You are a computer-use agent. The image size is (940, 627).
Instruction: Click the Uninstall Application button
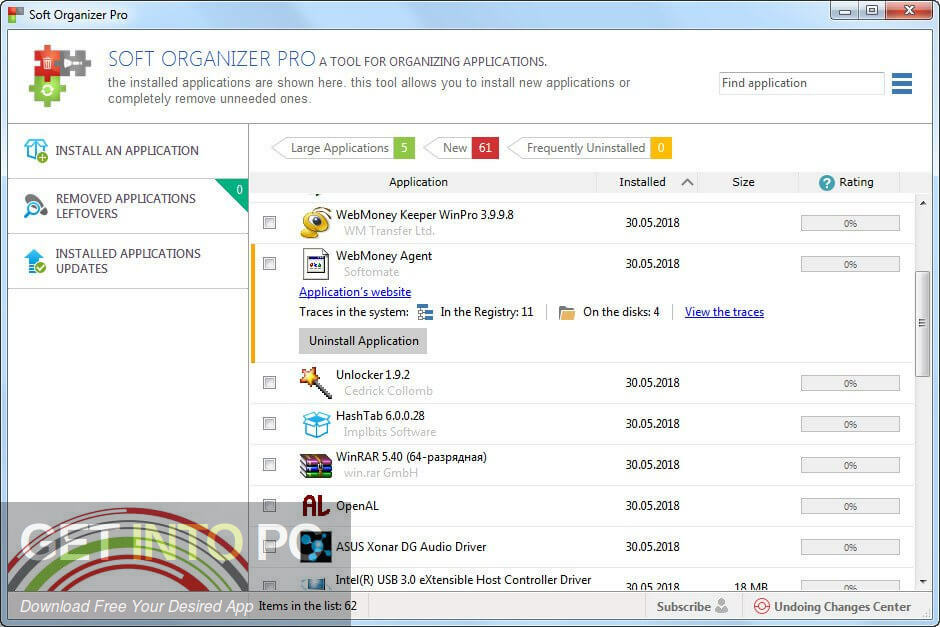(x=363, y=341)
